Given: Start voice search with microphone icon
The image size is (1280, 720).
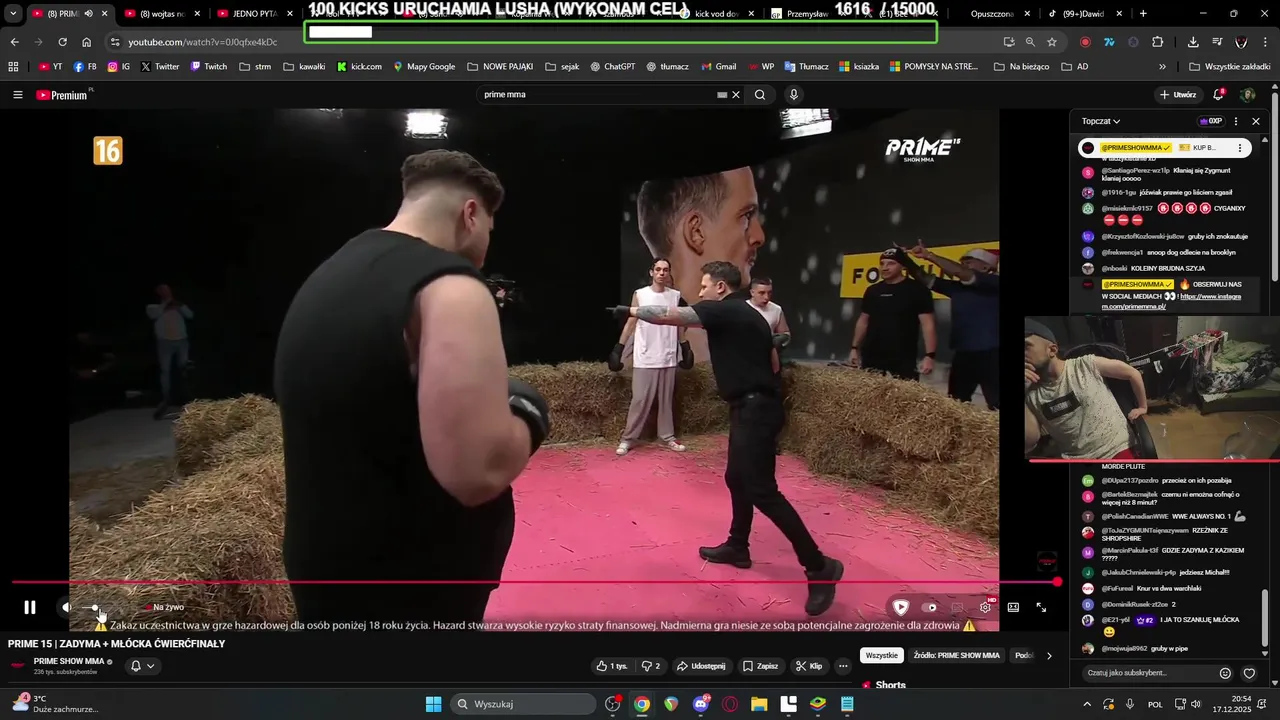Looking at the screenshot, I should (x=794, y=95).
